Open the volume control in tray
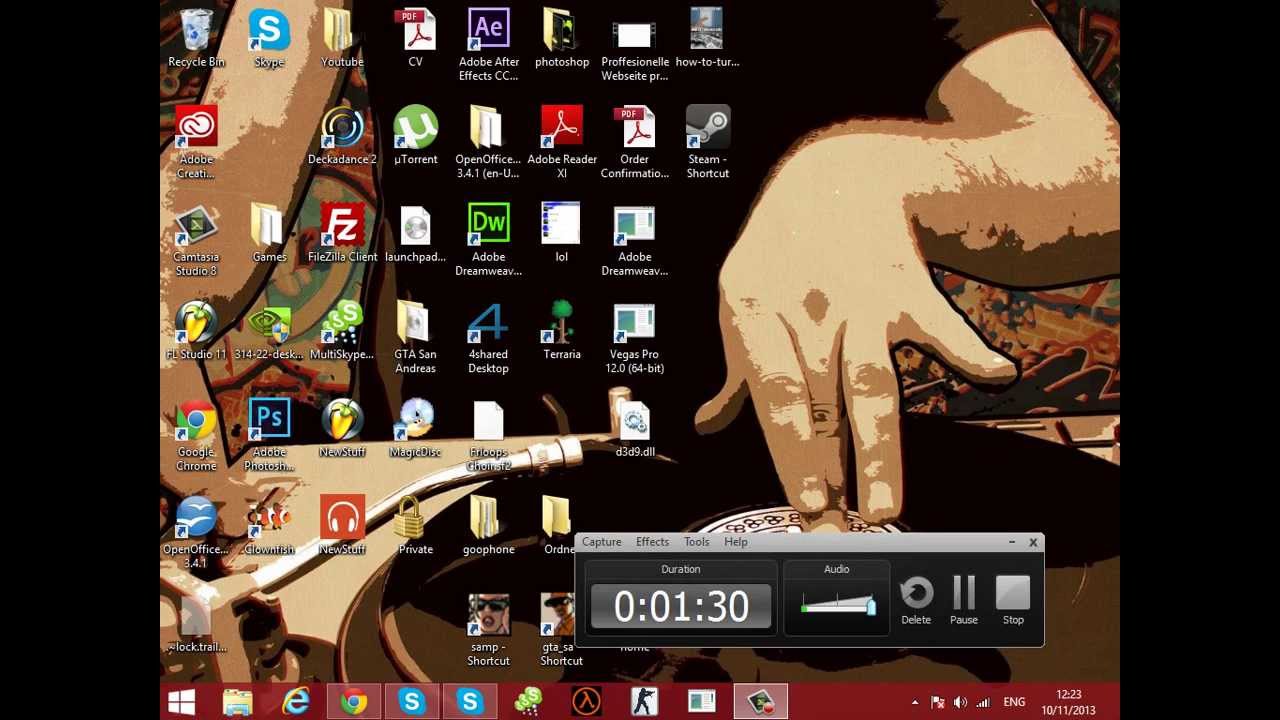This screenshot has height=720, width=1280. click(x=960, y=703)
